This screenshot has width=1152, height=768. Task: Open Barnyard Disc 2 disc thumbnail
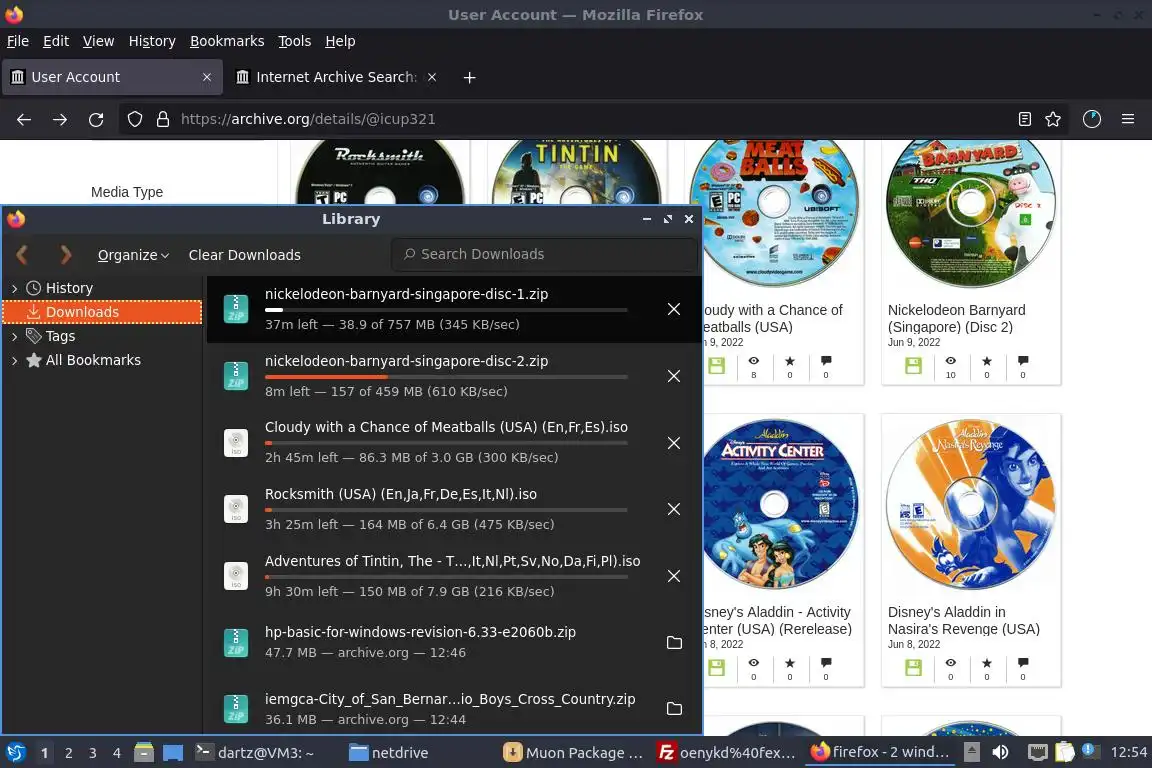pos(971,213)
